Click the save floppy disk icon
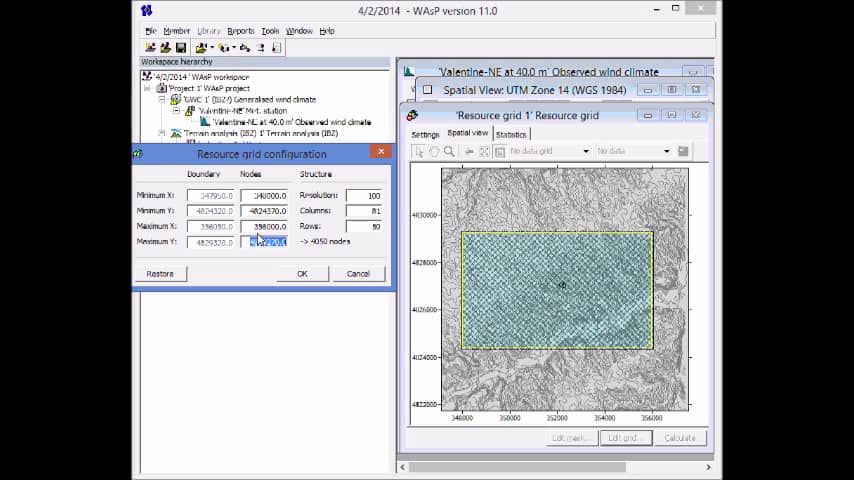 click(181, 48)
